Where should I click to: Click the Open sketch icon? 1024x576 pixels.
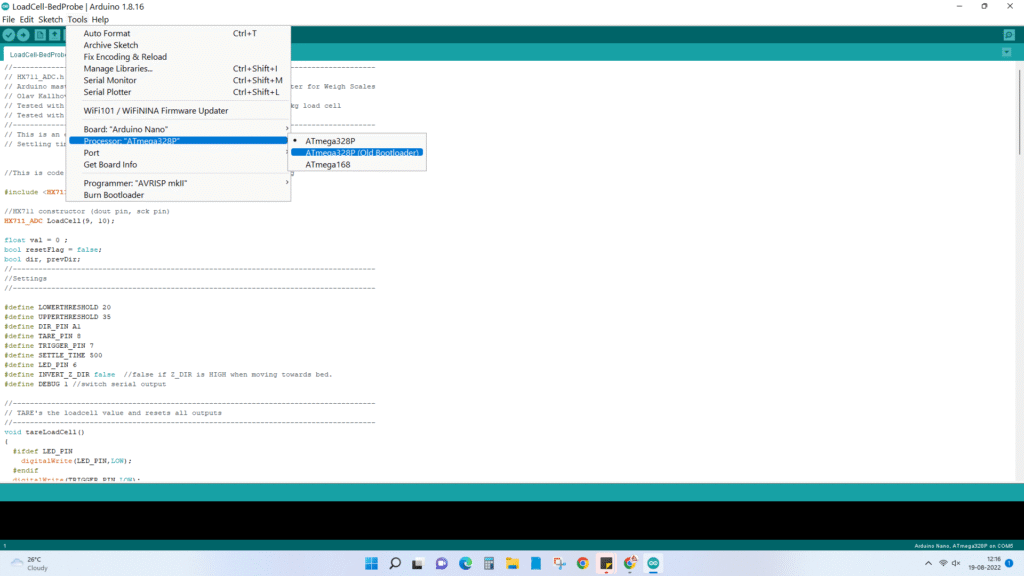click(55, 35)
